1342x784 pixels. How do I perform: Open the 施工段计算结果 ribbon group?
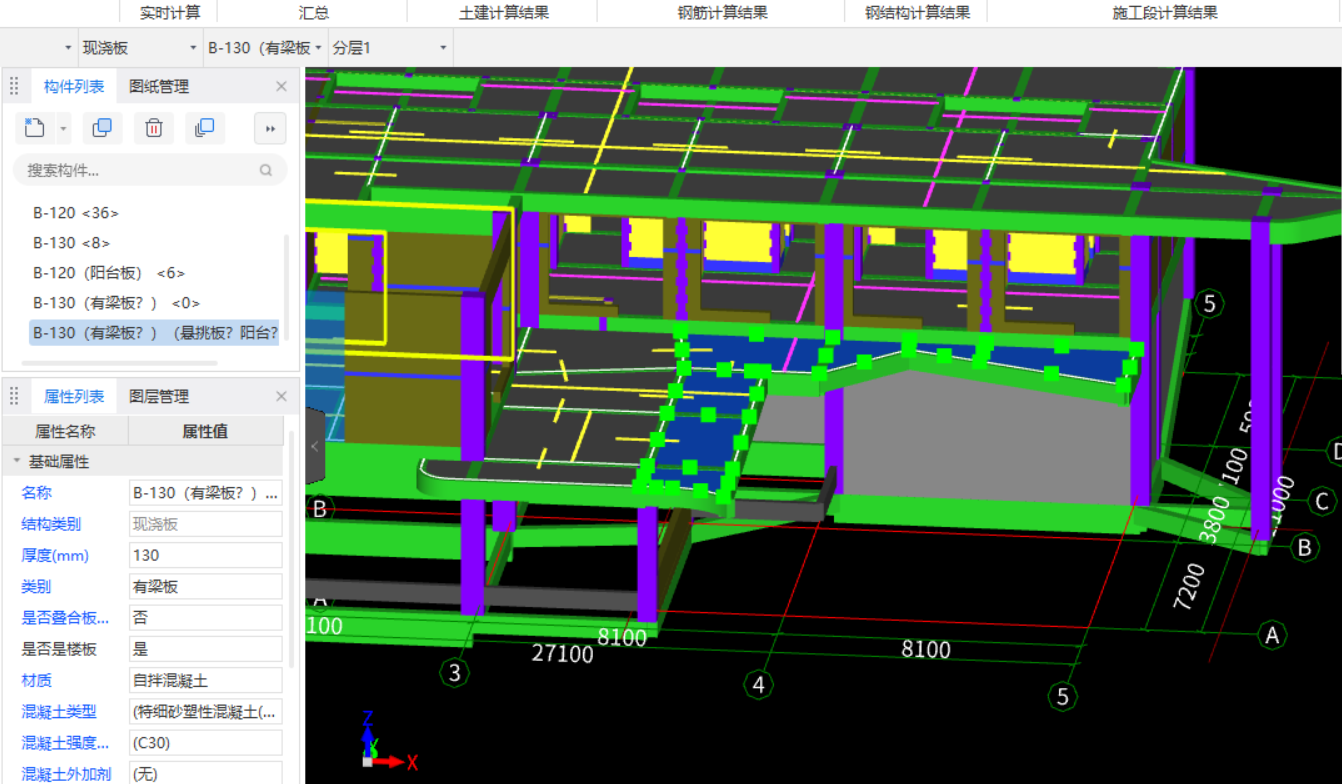click(1165, 13)
